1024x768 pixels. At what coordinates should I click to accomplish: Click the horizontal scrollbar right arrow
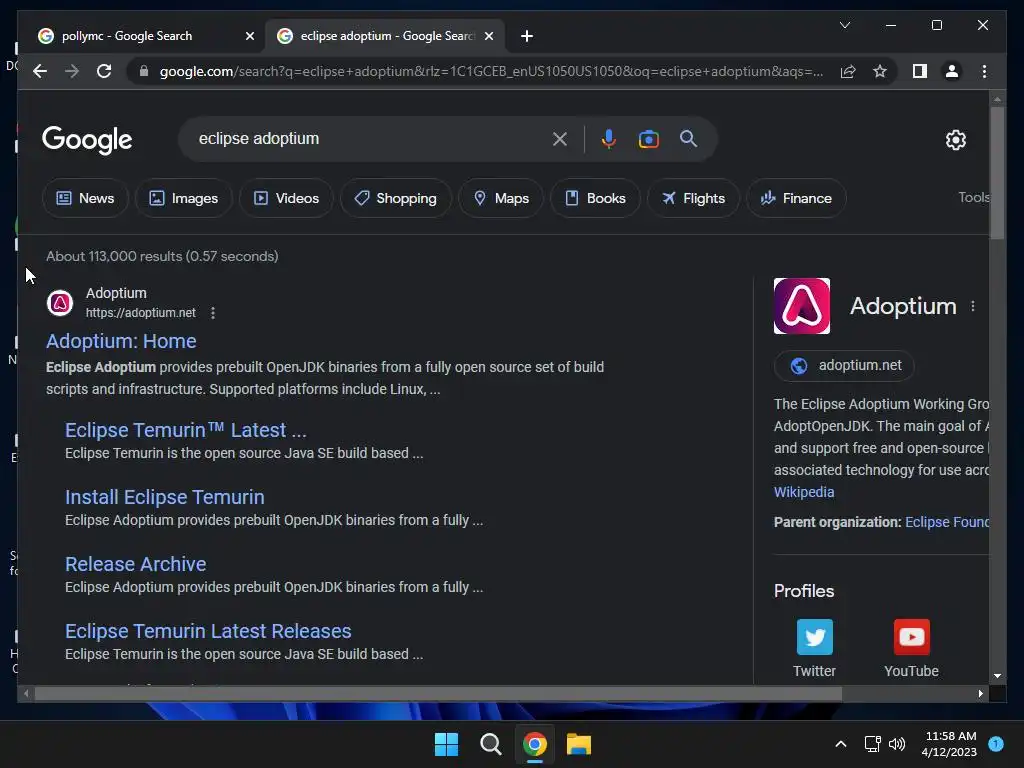tap(980, 694)
